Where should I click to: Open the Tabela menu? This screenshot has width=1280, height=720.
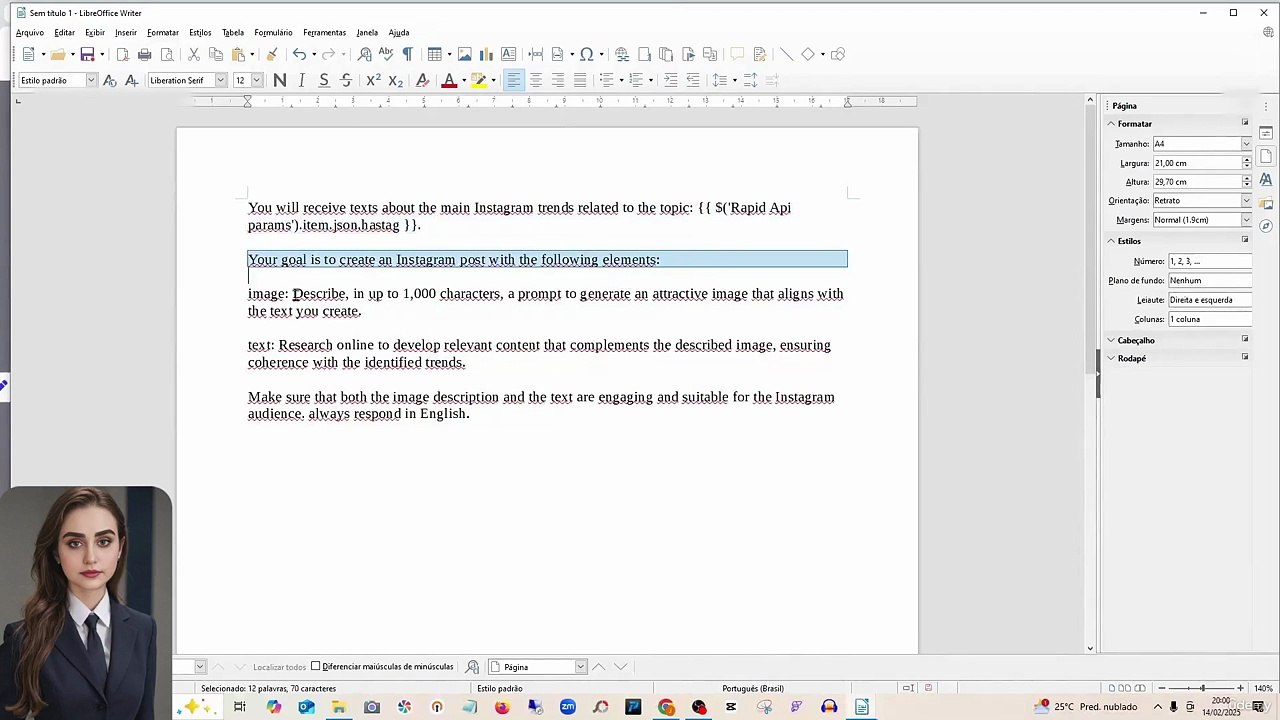click(x=233, y=32)
